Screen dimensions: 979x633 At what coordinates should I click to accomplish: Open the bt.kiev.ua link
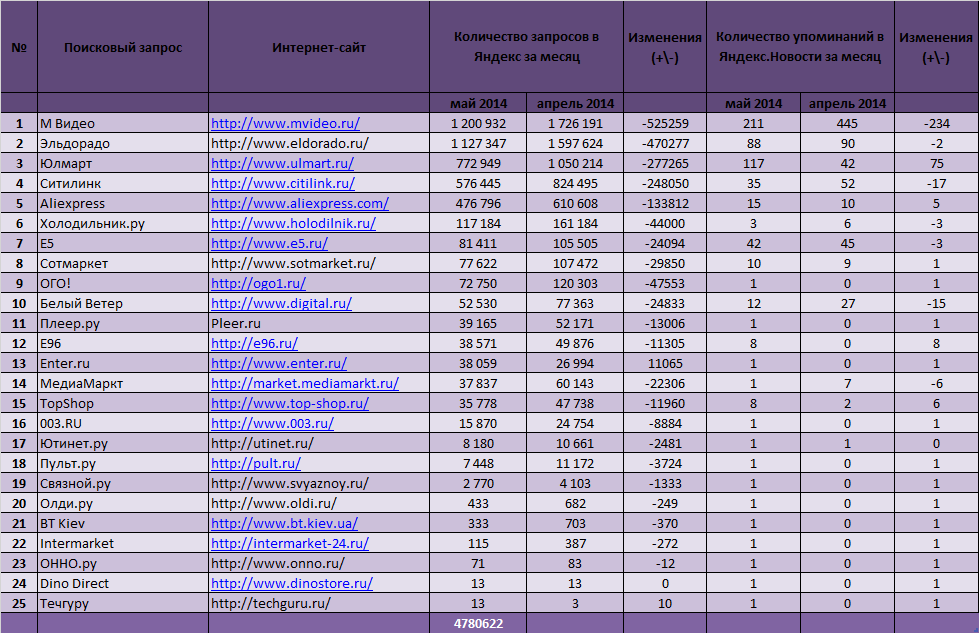point(284,523)
